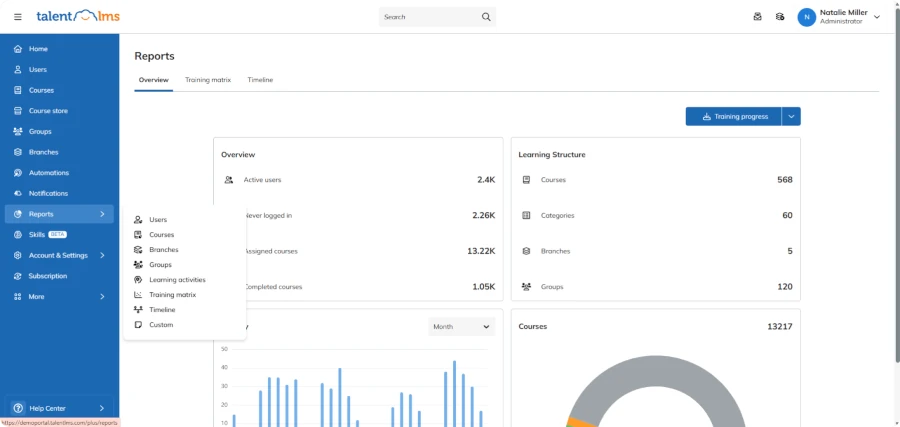Screen dimensions: 900x427
Task: Expand the More menu chevron
Action: pos(102,297)
